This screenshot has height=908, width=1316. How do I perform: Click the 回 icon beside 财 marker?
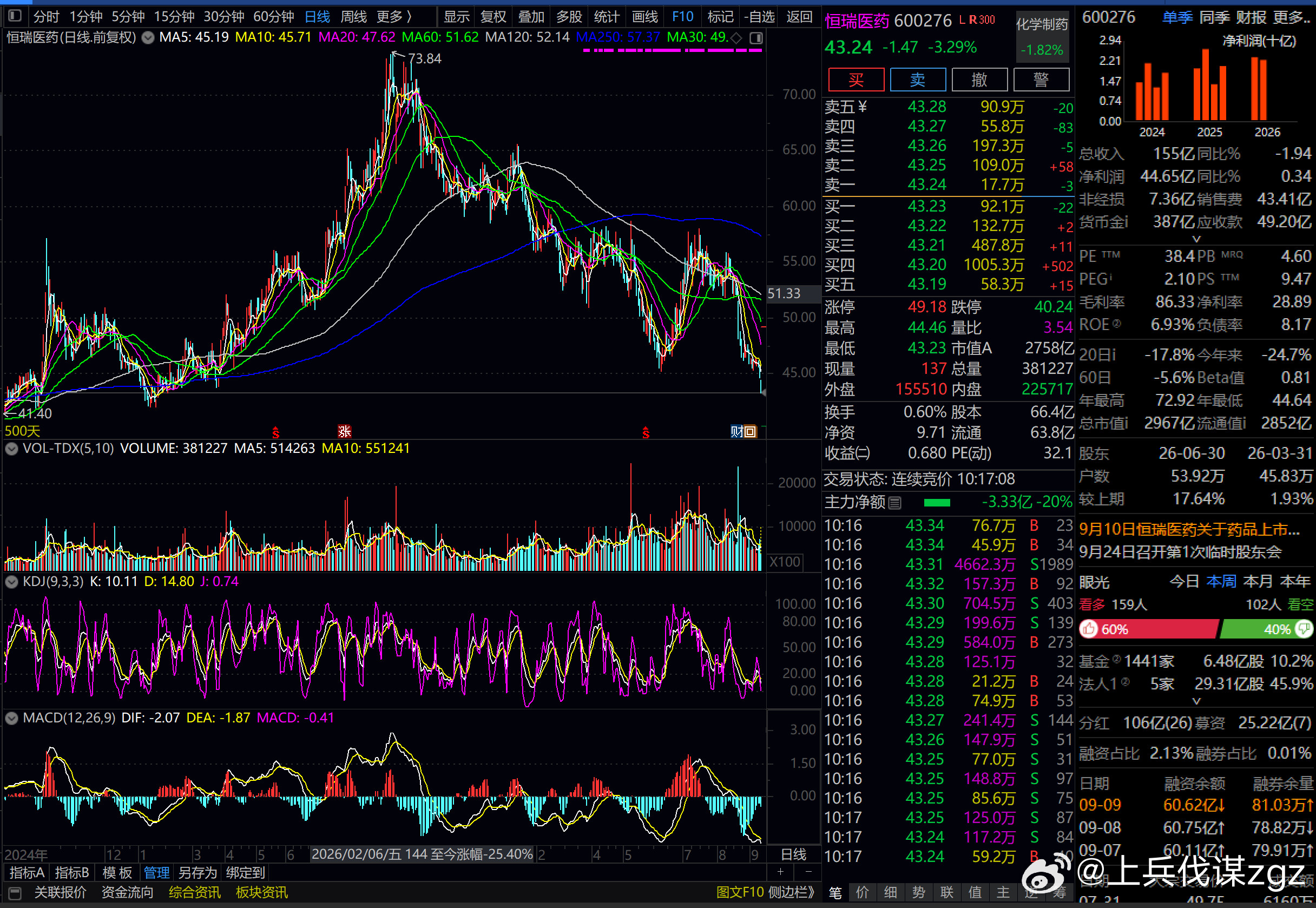[751, 432]
